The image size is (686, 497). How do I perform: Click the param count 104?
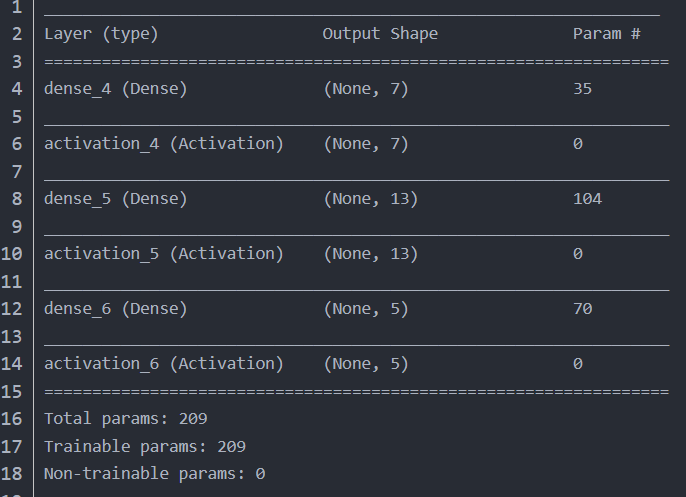click(x=587, y=199)
